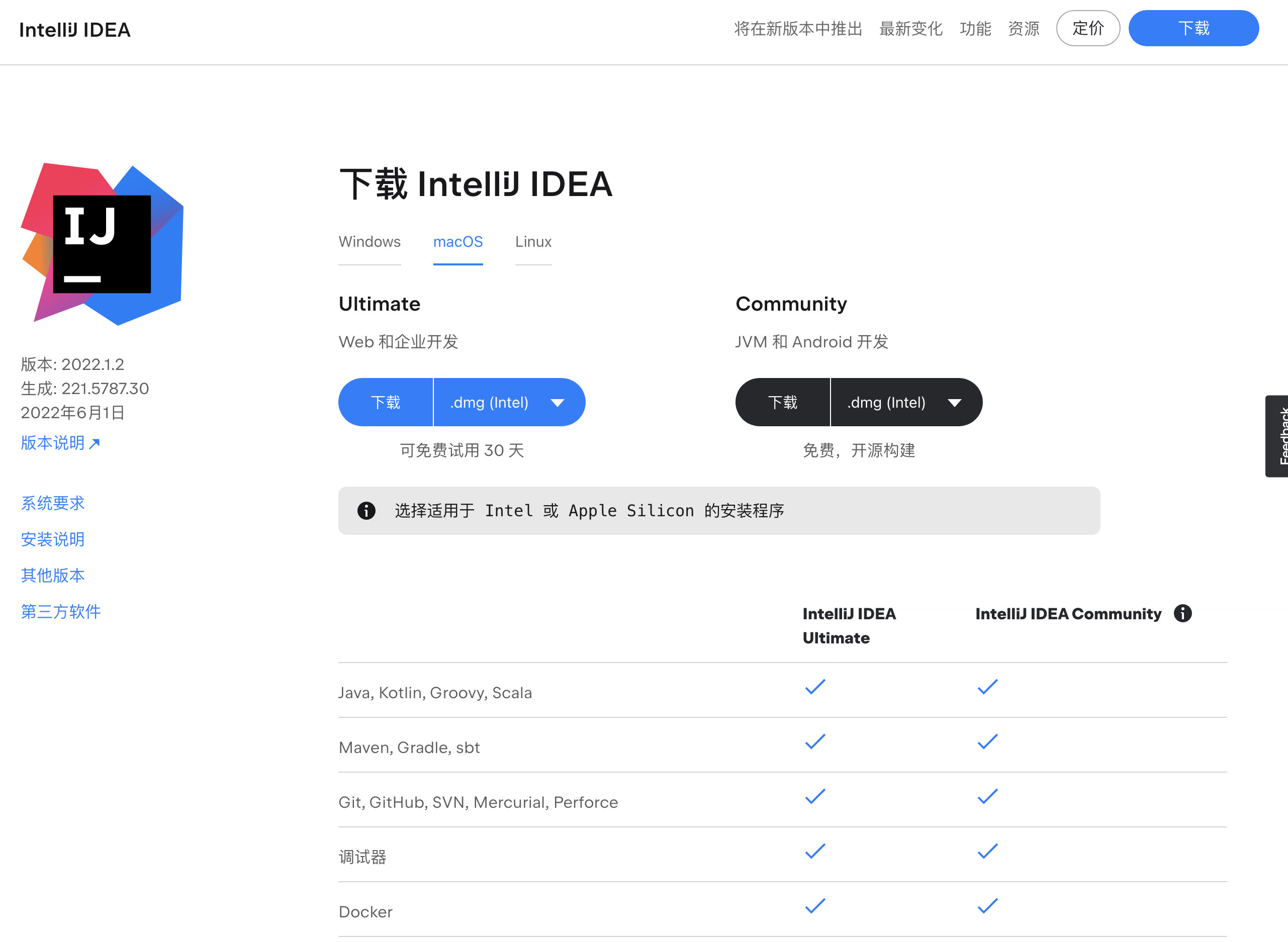Screen dimensions: 1288x942
Task: Click Ultimate checkmark for Java, Kotlin row
Action: click(815, 687)
